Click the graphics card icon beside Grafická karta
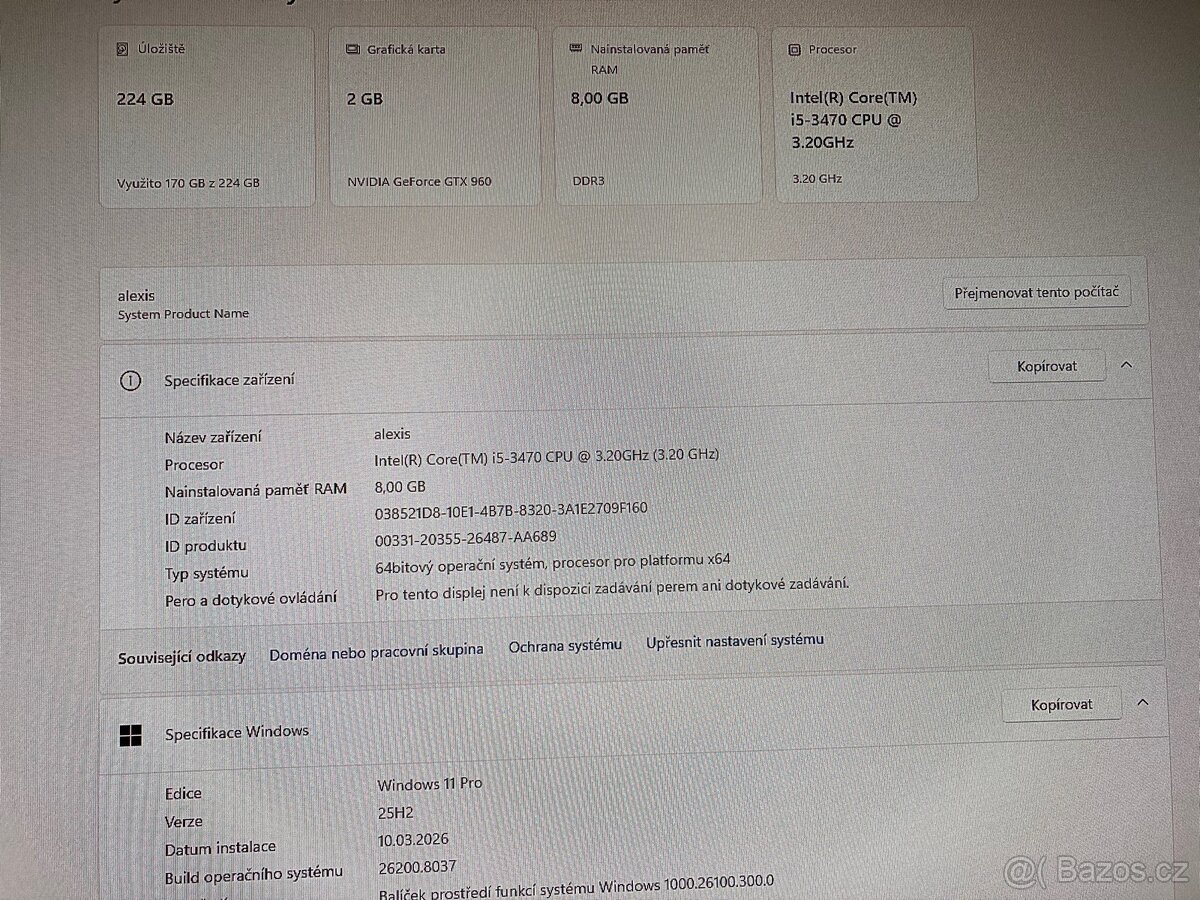1200x900 pixels. 352,49
